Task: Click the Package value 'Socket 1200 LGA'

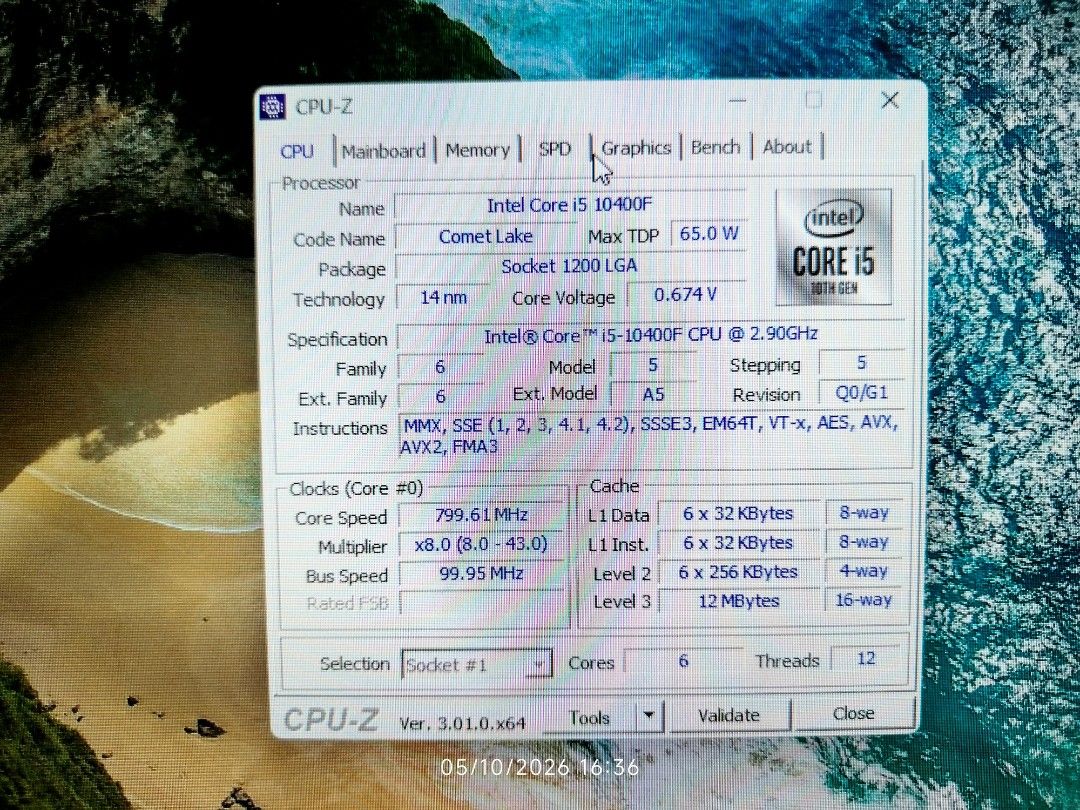Action: 570,266
